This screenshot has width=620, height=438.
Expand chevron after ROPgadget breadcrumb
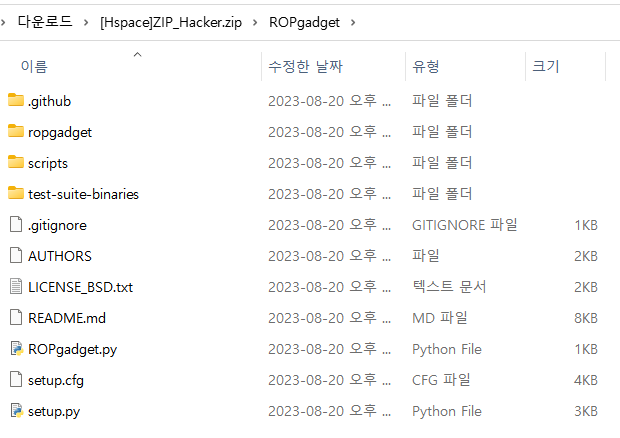click(x=353, y=23)
